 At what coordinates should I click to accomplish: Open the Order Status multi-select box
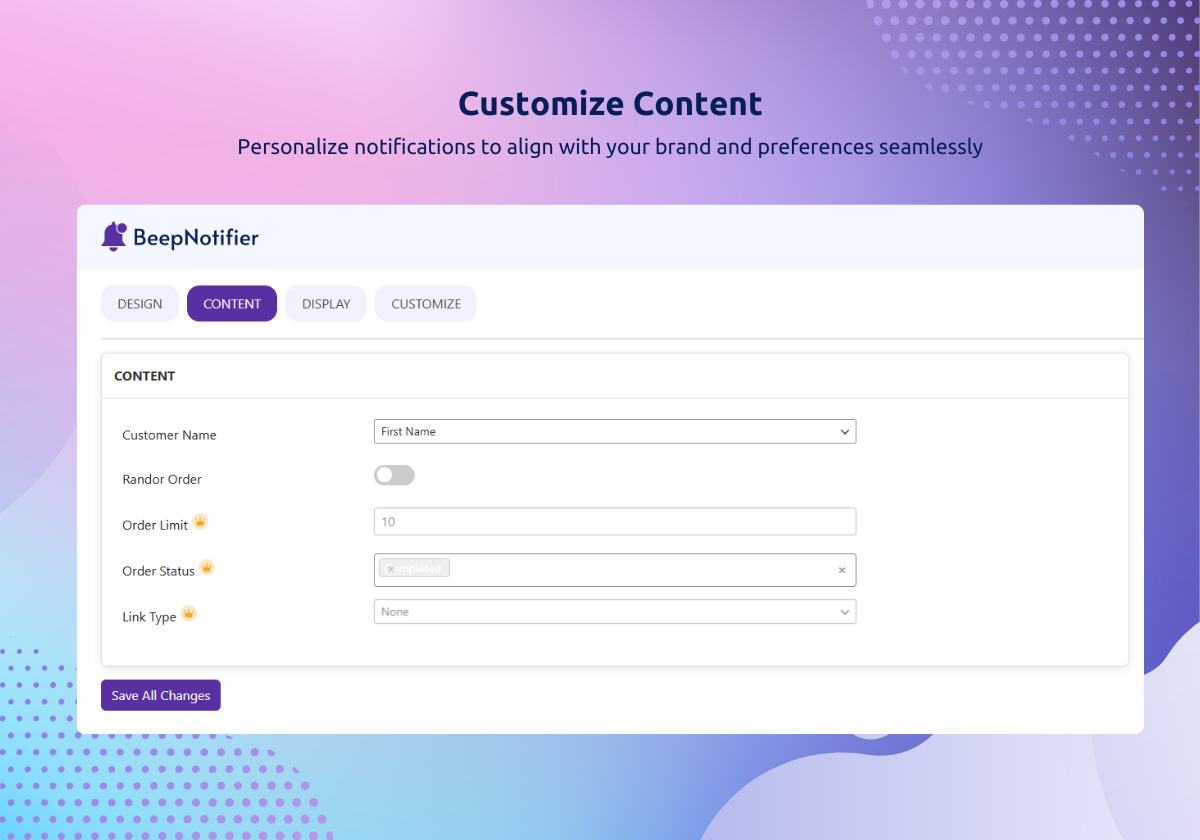[615, 570]
